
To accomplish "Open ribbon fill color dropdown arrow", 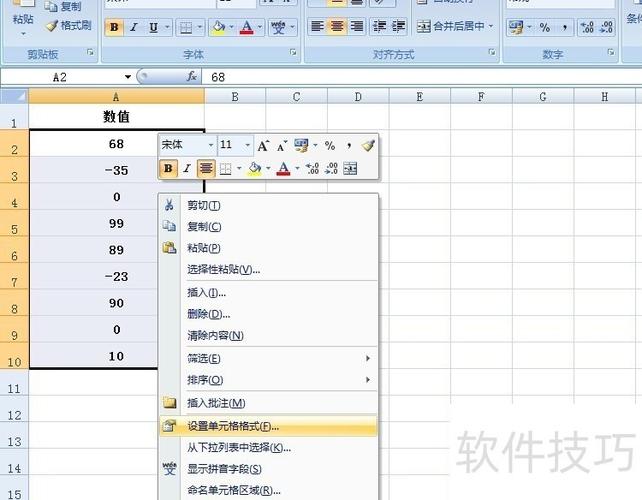I will (231, 27).
